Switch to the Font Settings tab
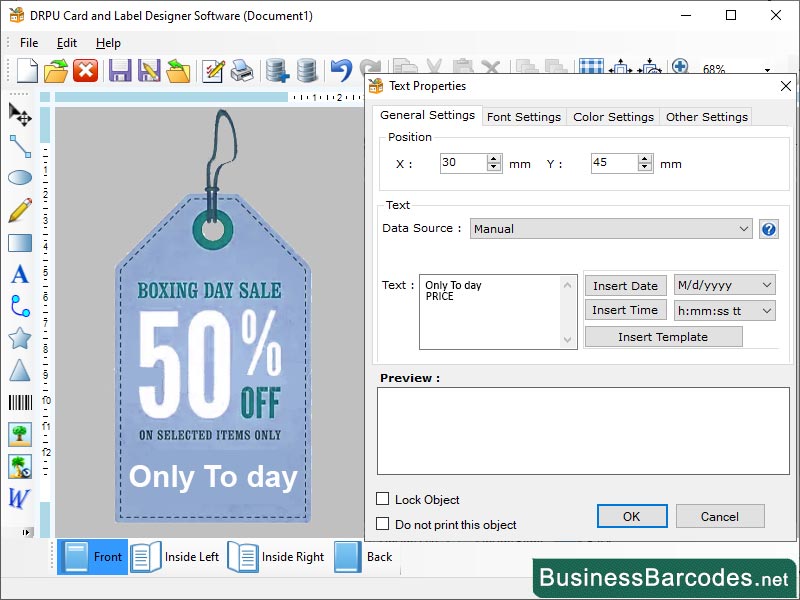Image resolution: width=800 pixels, height=600 pixels. click(523, 116)
